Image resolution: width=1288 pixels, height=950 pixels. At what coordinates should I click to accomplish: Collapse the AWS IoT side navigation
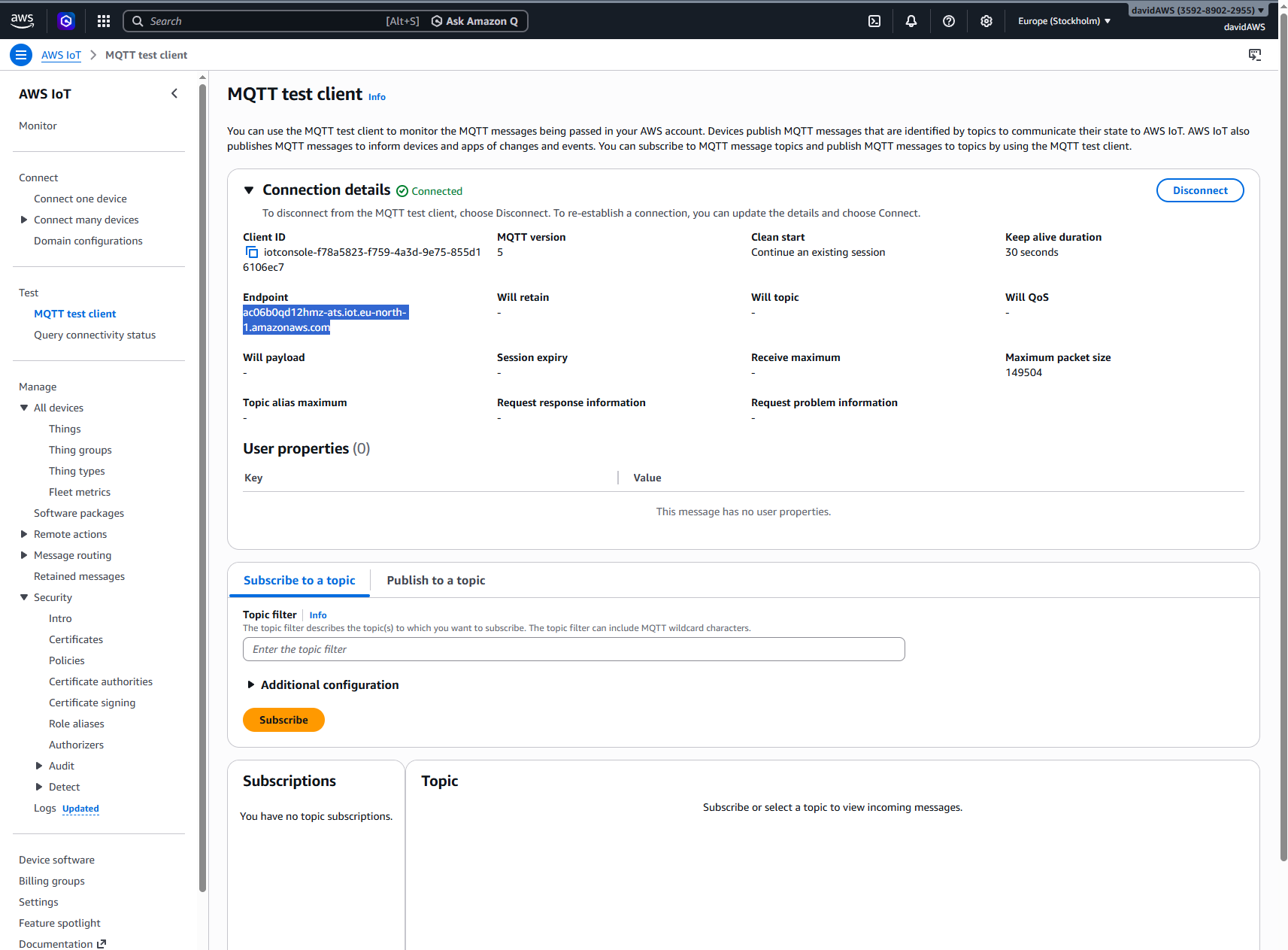pyautogui.click(x=174, y=93)
